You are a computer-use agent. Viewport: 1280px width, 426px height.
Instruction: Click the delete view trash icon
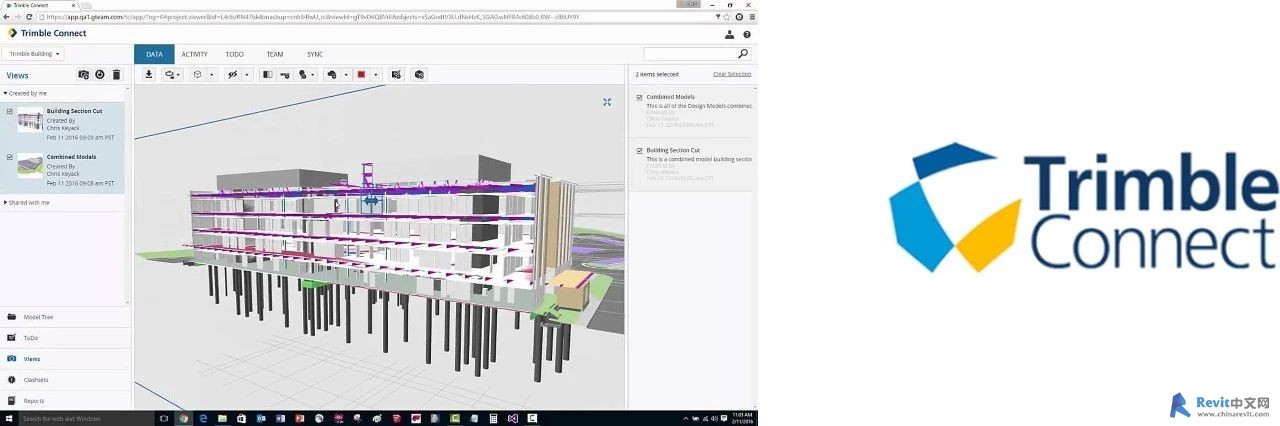(x=116, y=74)
